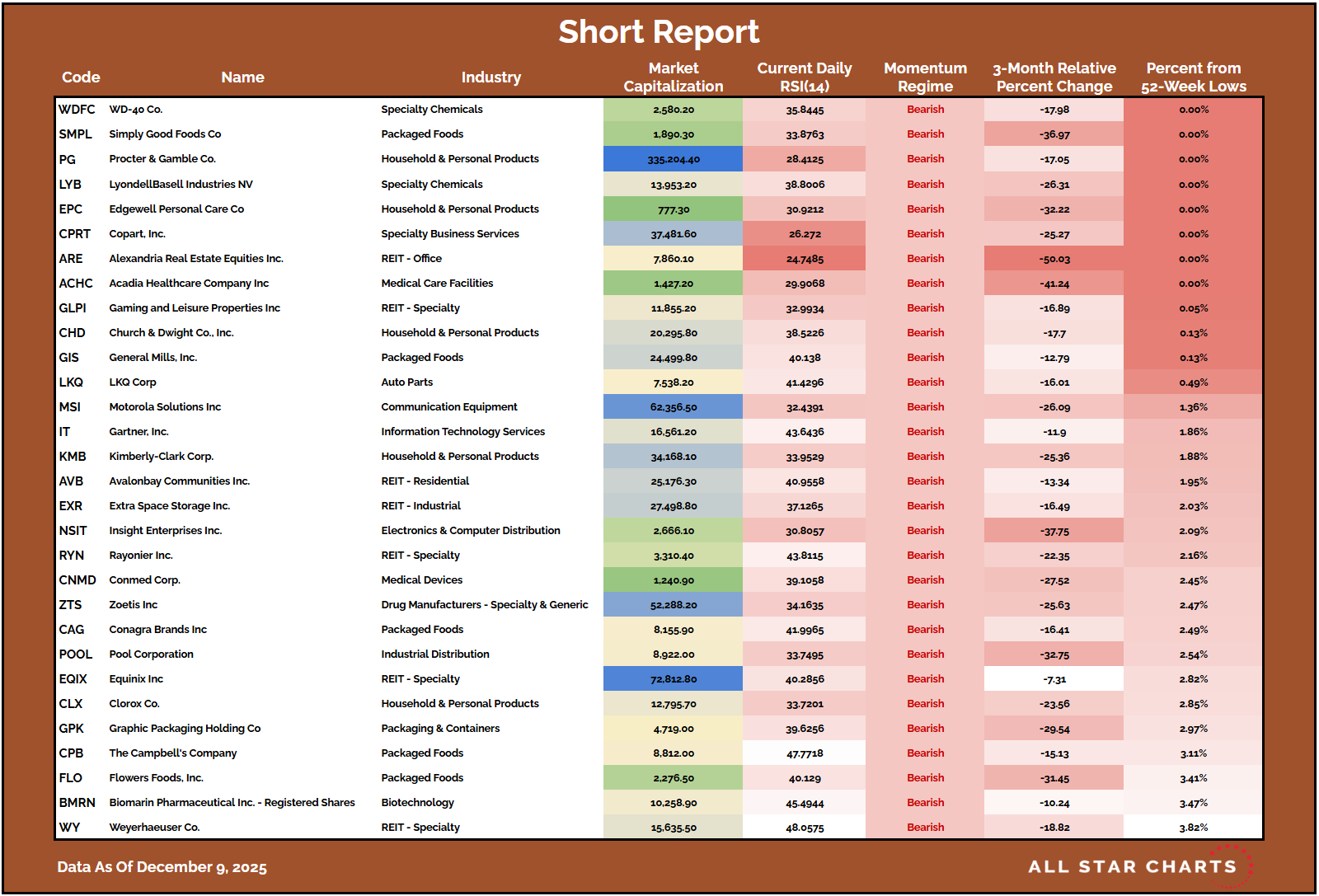Click the -50.03 relative percent change cell
Image resolution: width=1319 pixels, height=896 pixels.
1054,259
